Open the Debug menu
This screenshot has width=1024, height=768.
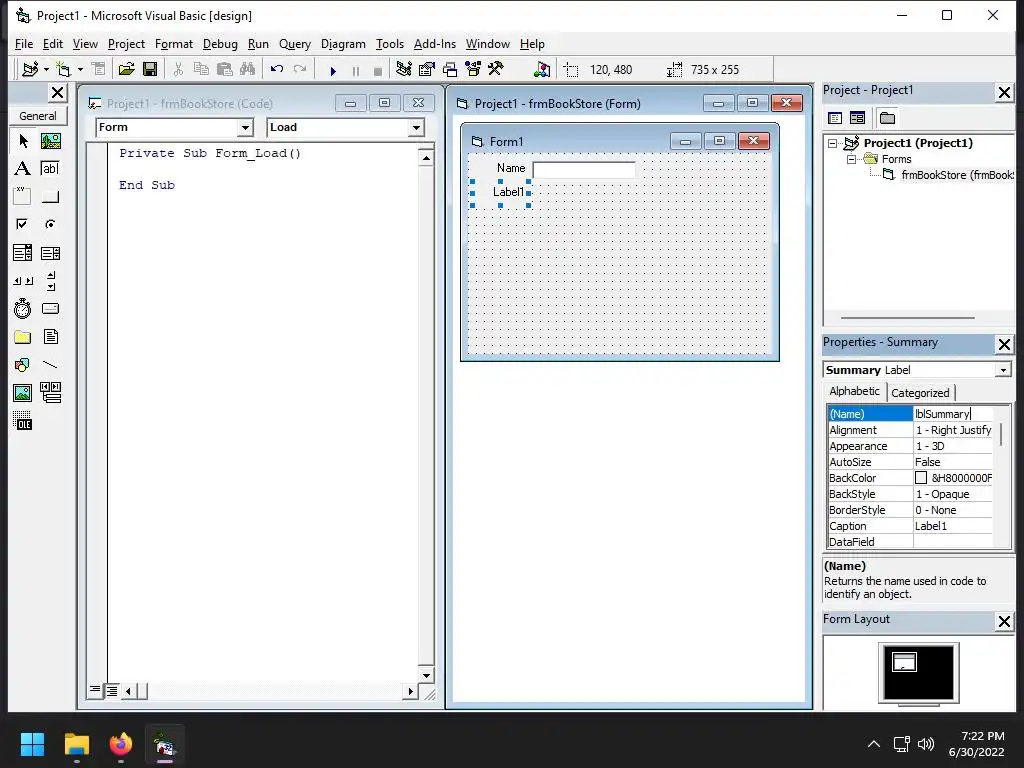pyautogui.click(x=220, y=44)
